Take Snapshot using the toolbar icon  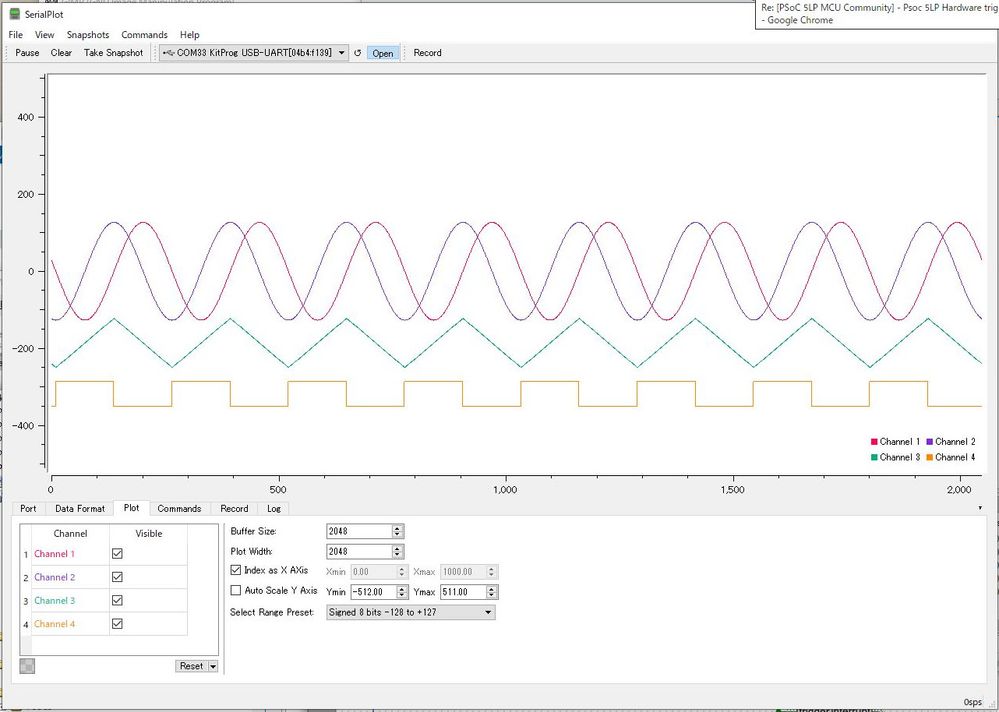click(x=112, y=52)
